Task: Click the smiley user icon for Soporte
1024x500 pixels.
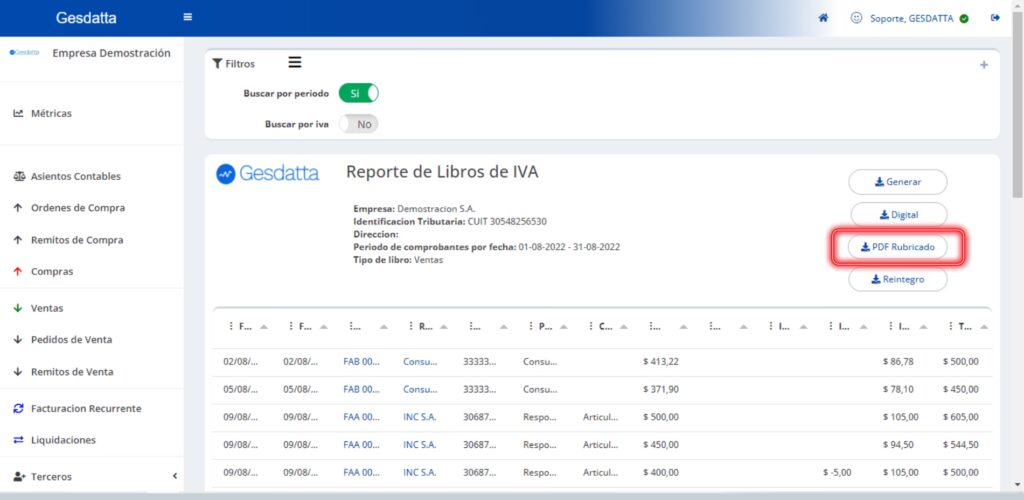Action: tap(856, 18)
